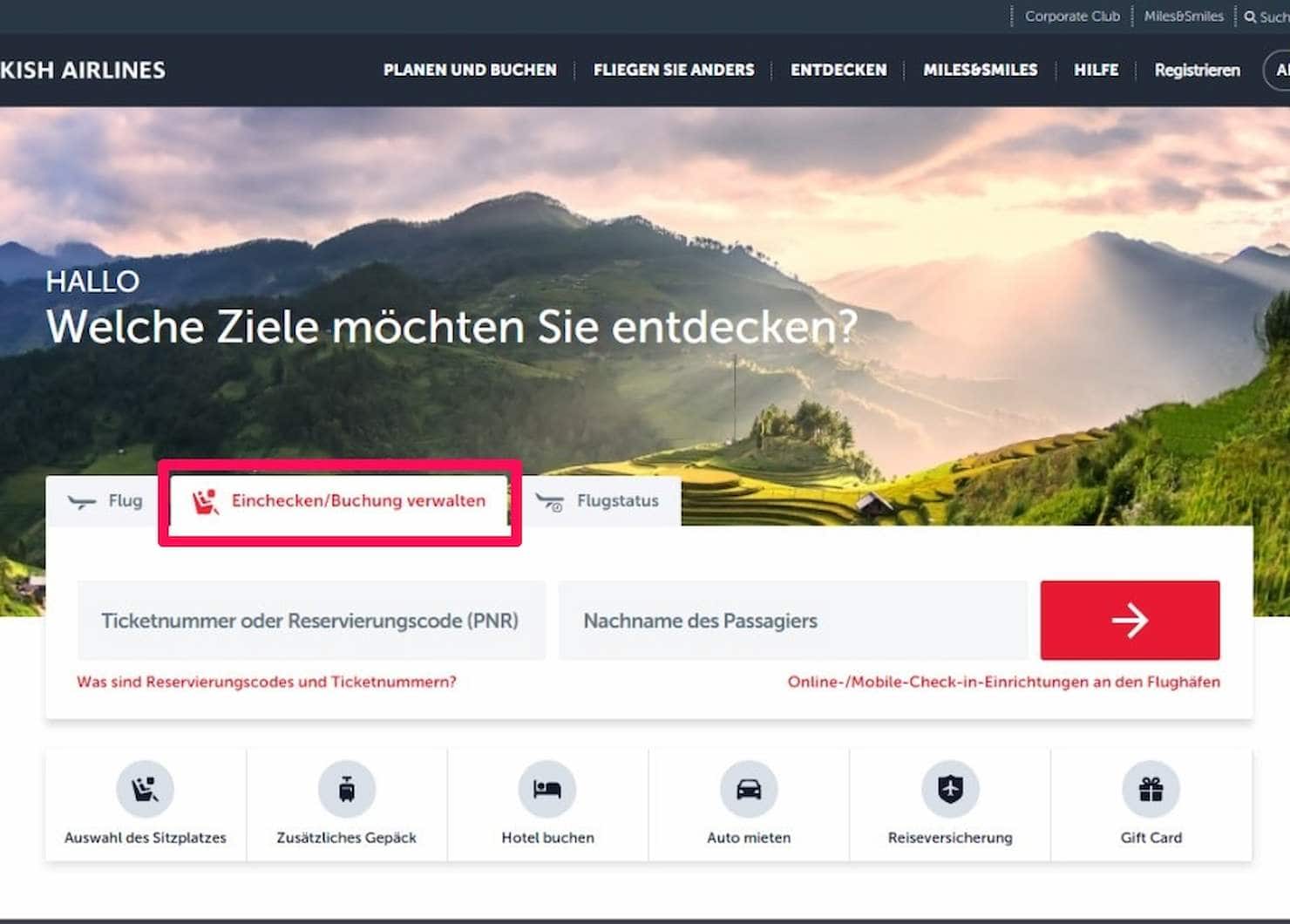The width and height of the screenshot is (1290, 924).
Task: Click the seat icon in Einchecken tab
Action: (206, 501)
